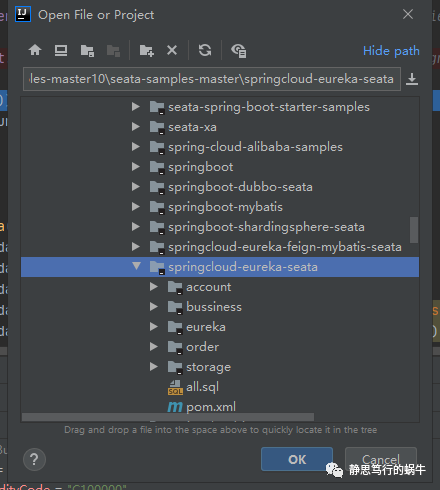Close the Open File or Project dialog
440x490 pixels.
tap(408, 14)
